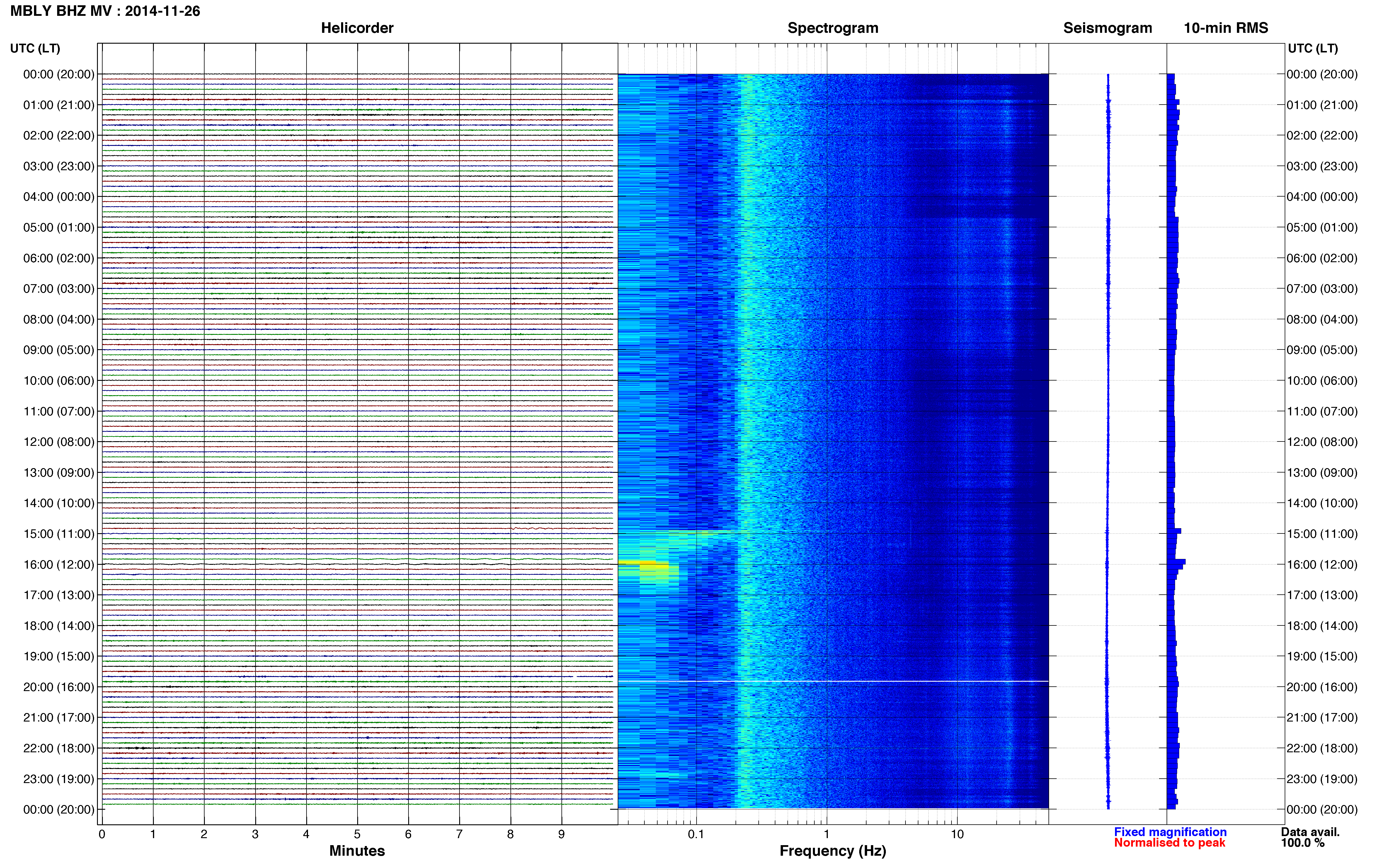Select the left time label '01:00 (21:00)'
Viewport: 1389px width, 868px height.
click(x=59, y=105)
